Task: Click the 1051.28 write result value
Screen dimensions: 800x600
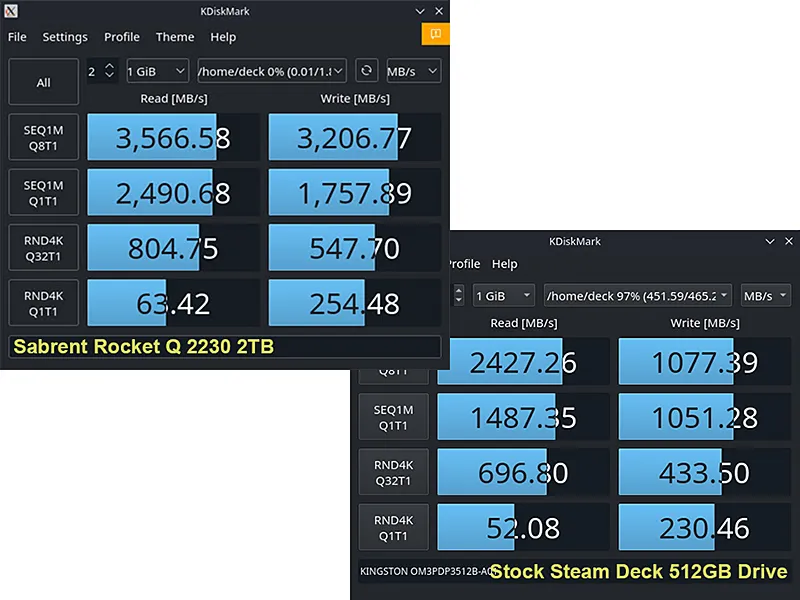Action: click(705, 418)
